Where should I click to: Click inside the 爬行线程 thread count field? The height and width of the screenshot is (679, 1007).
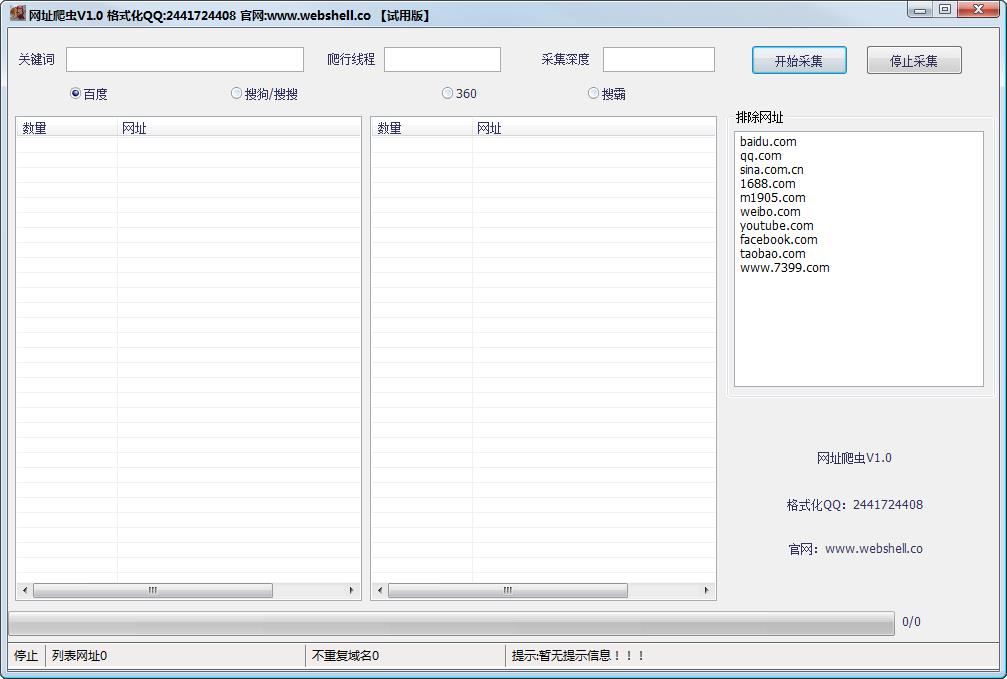coord(442,59)
